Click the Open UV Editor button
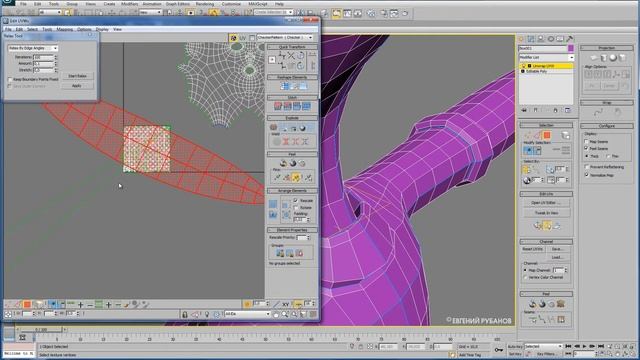This screenshot has height=360, width=640. (x=547, y=203)
